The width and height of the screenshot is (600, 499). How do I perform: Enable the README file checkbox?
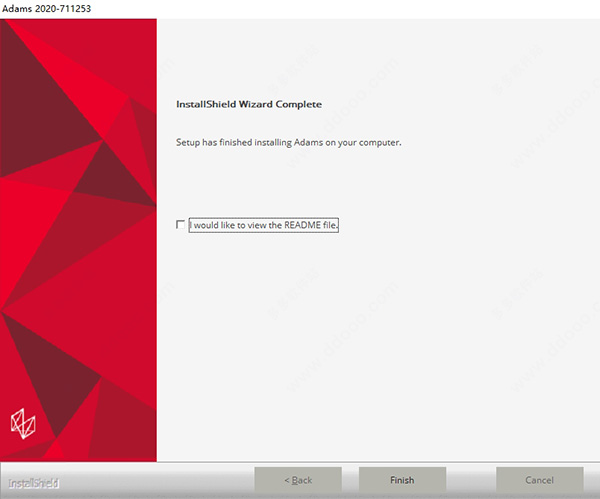coord(180,224)
